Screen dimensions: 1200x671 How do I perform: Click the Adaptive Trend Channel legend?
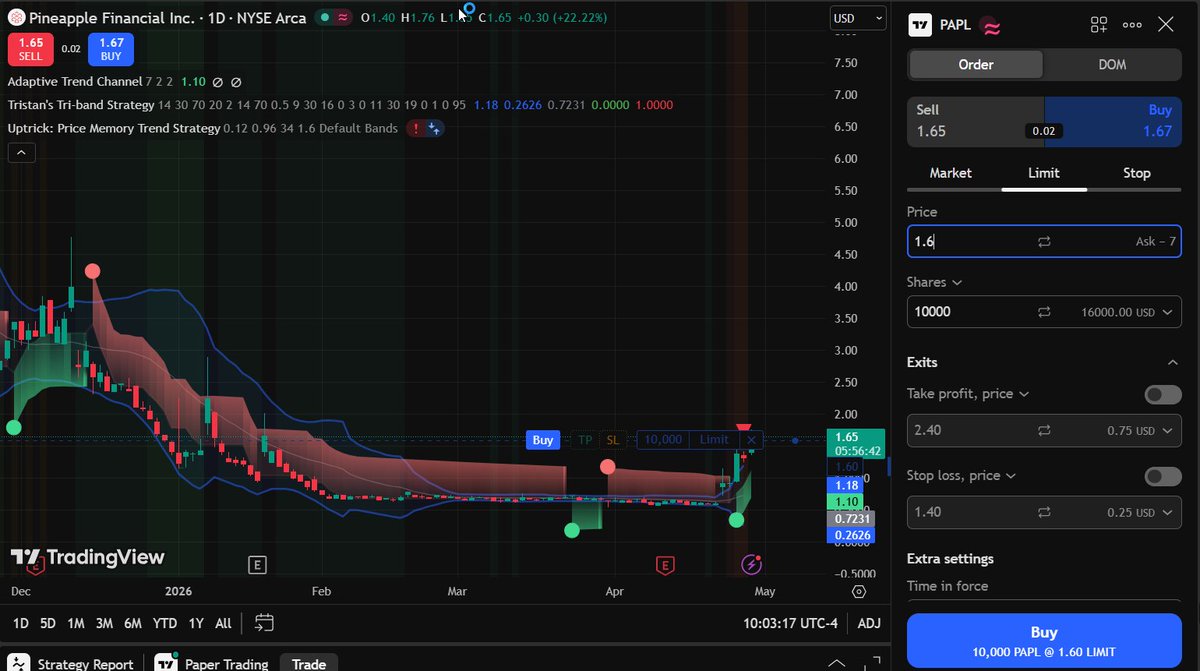tap(74, 82)
